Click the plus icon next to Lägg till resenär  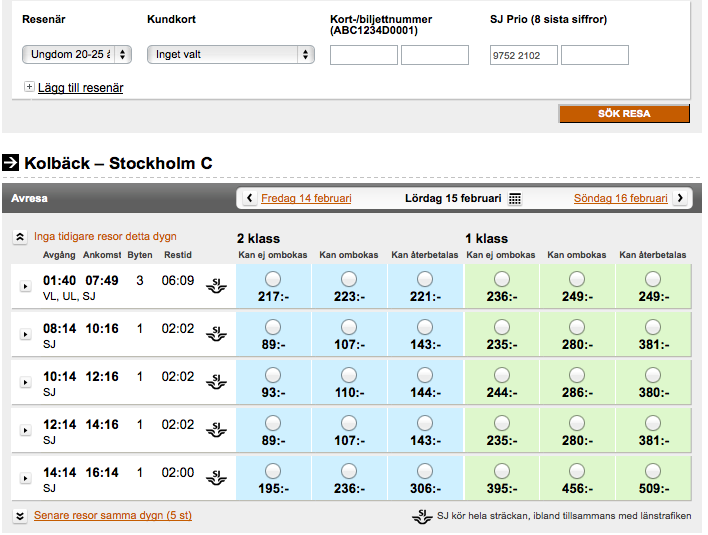29,87
